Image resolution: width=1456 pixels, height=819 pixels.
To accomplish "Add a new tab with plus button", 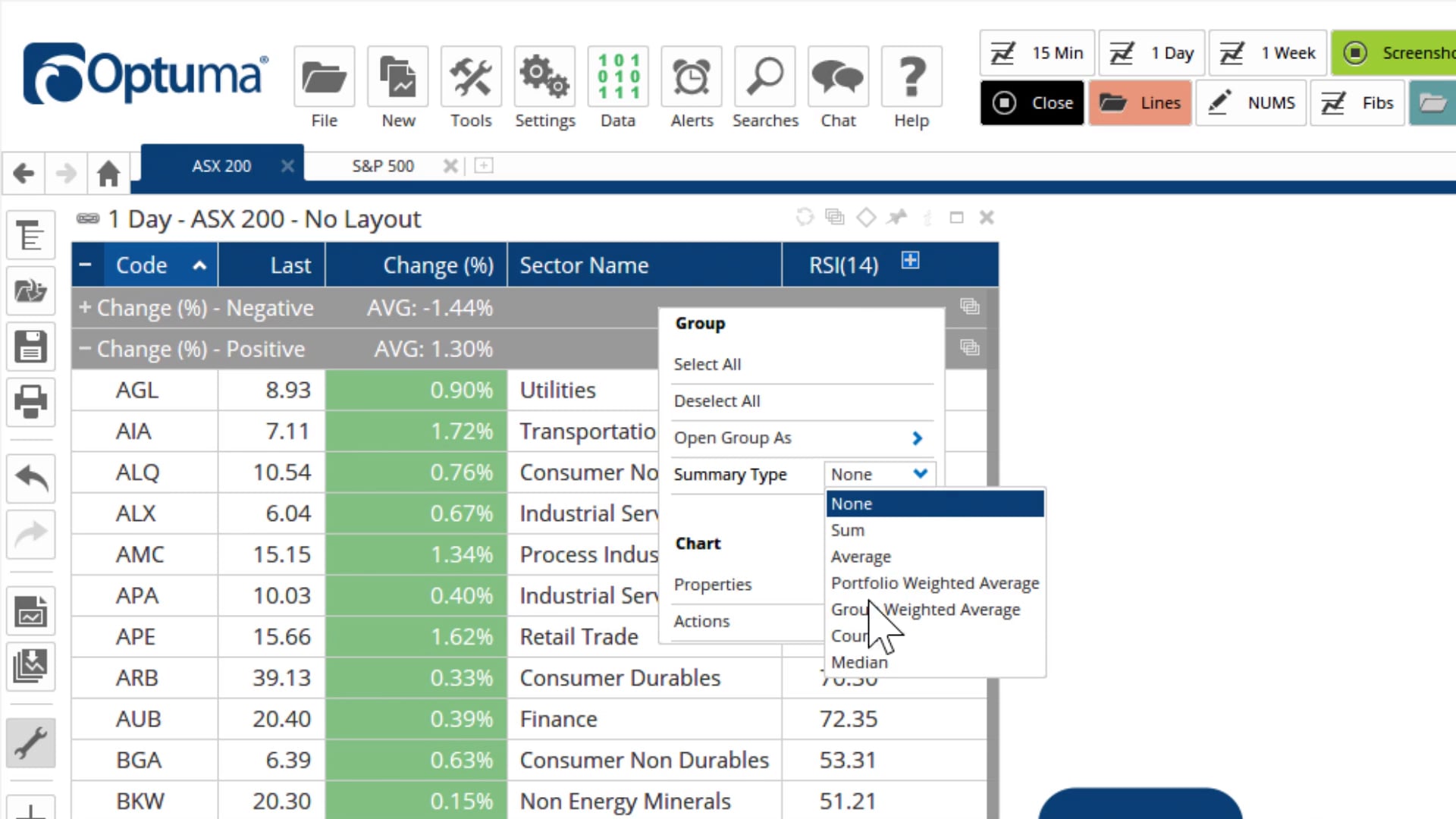I will (484, 165).
